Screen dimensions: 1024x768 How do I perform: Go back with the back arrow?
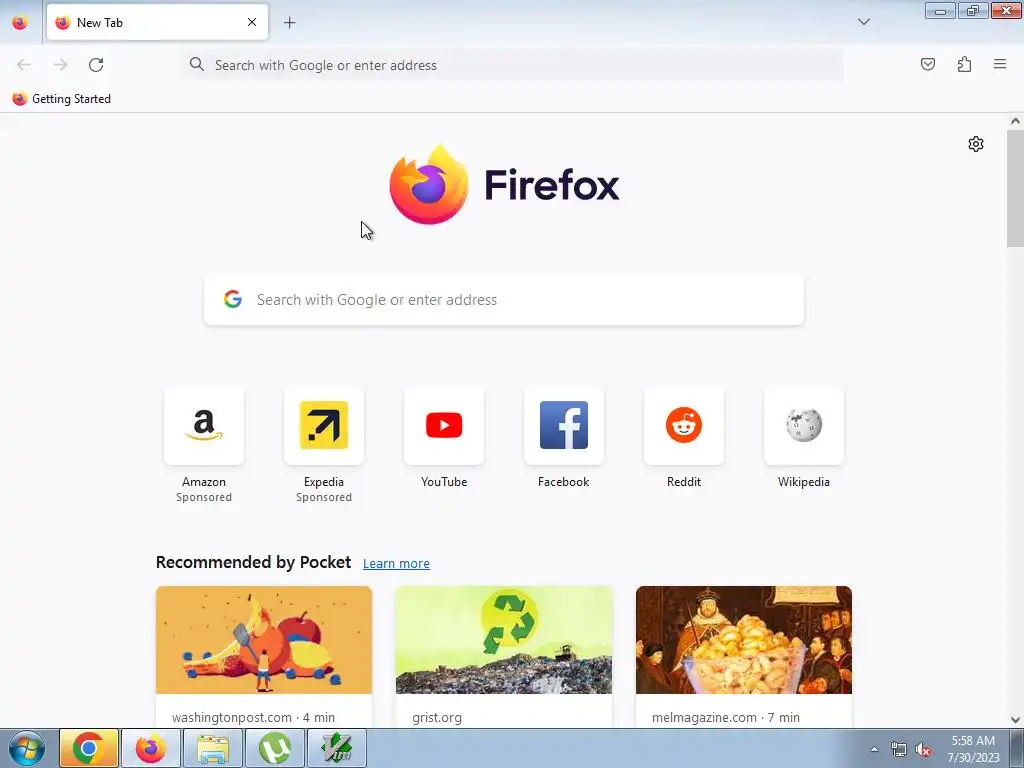tap(24, 65)
